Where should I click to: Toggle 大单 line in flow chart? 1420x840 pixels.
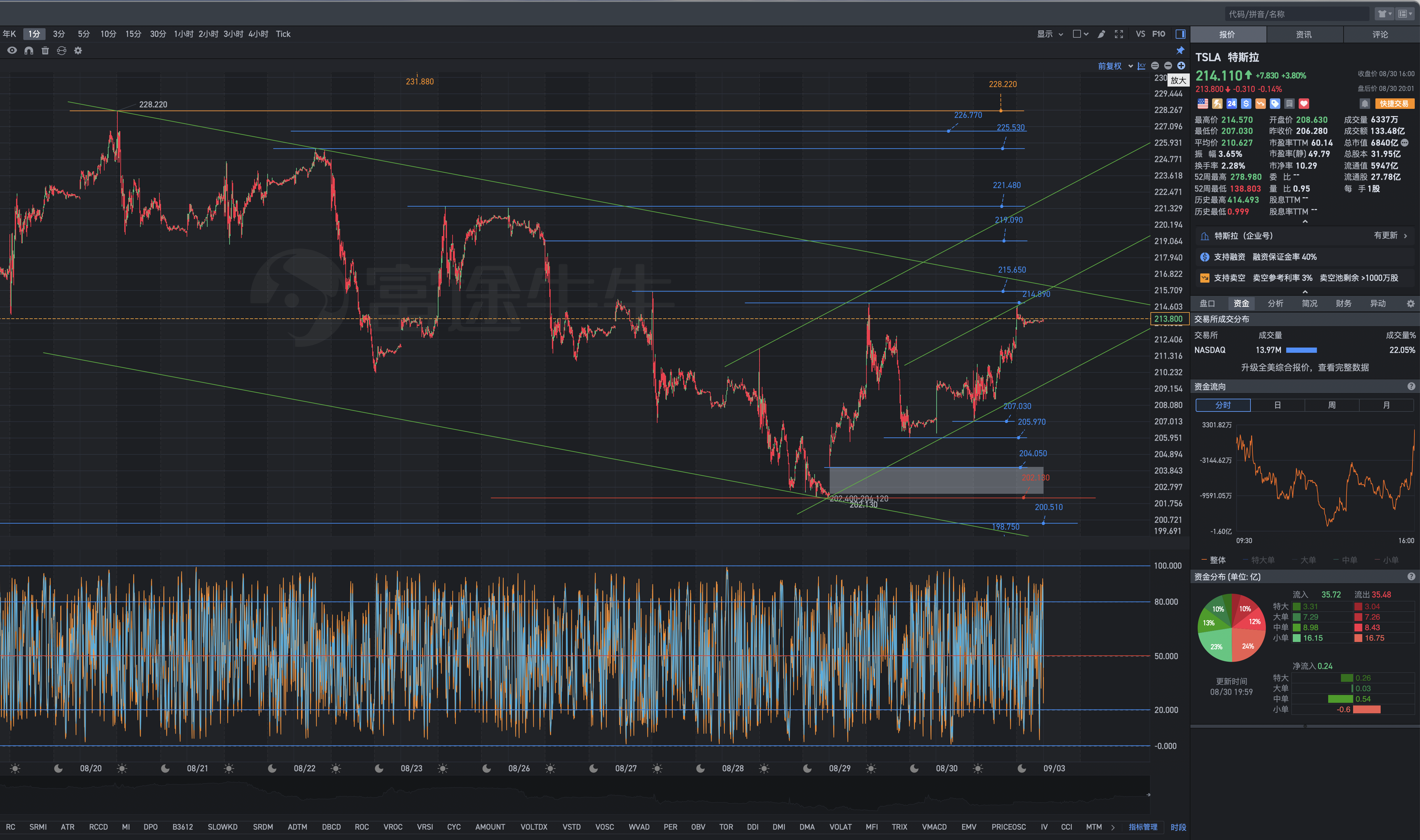tap(1304, 560)
